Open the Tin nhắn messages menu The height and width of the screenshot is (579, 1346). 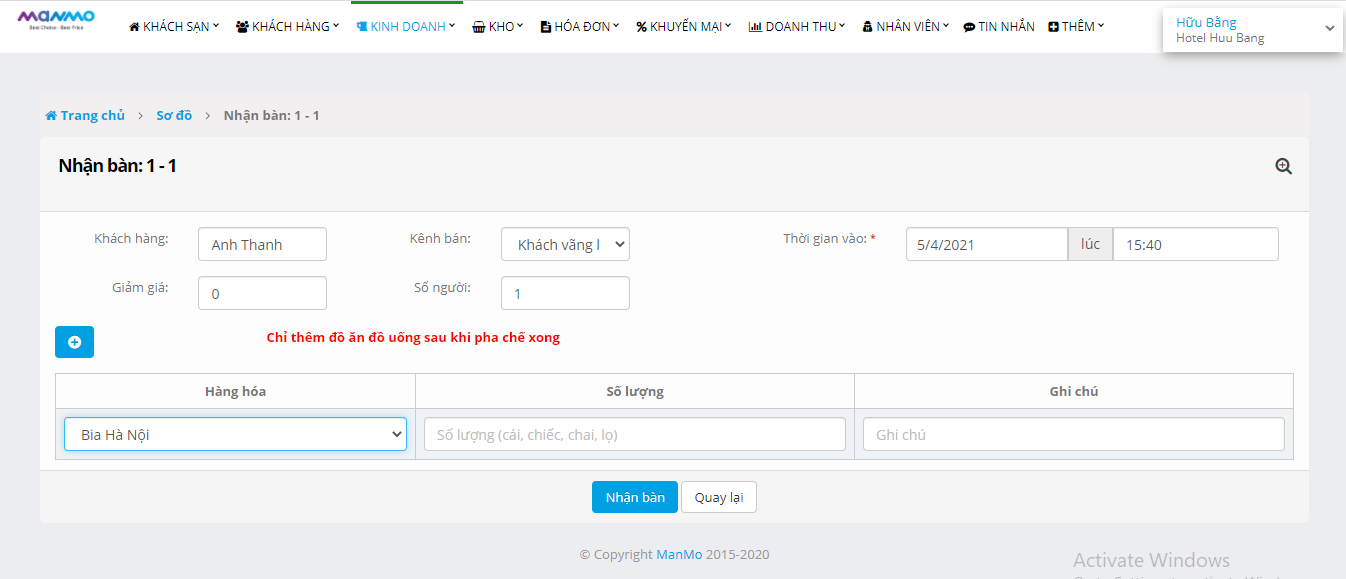(998, 27)
